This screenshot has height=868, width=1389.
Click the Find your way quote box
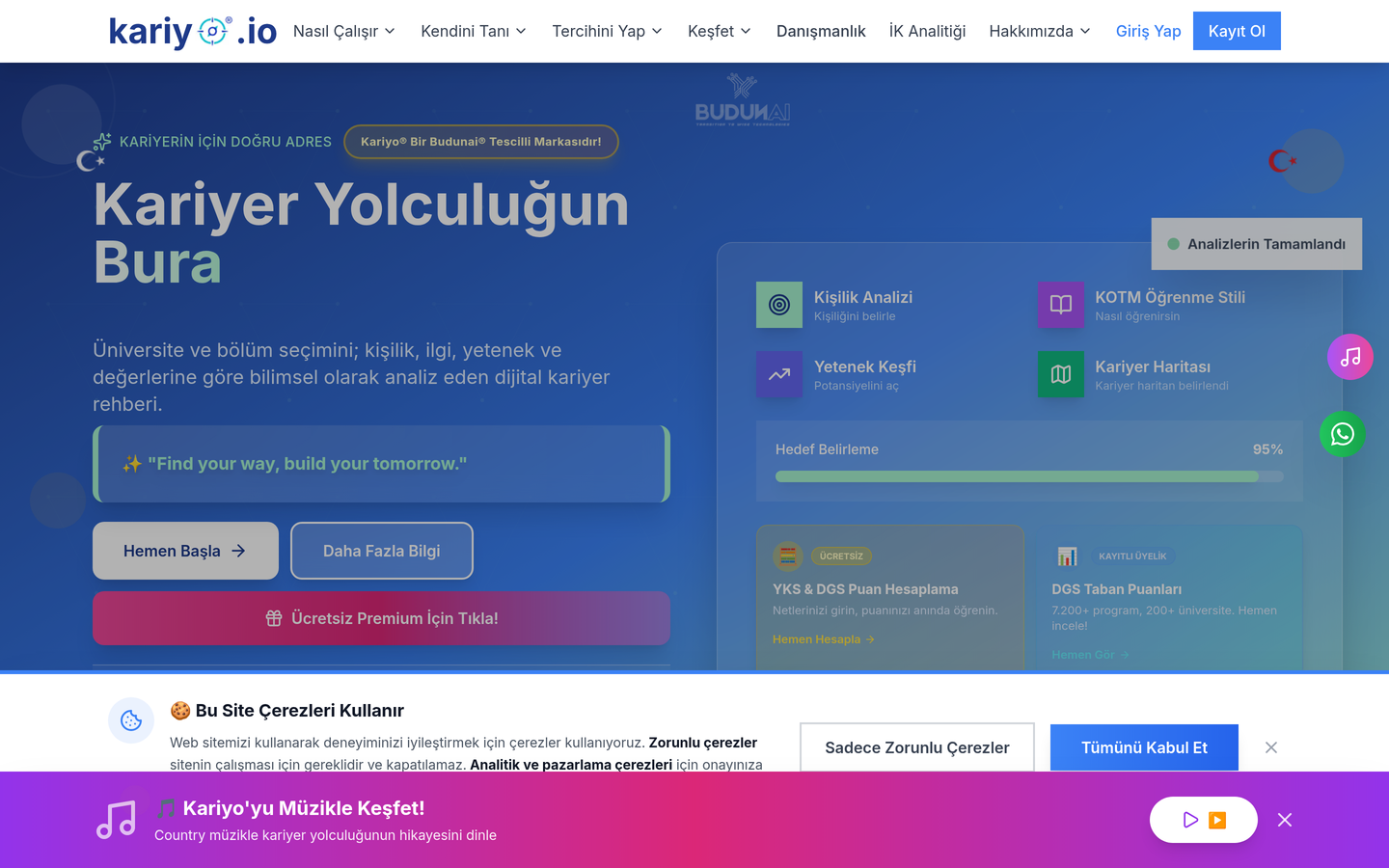tap(381, 464)
